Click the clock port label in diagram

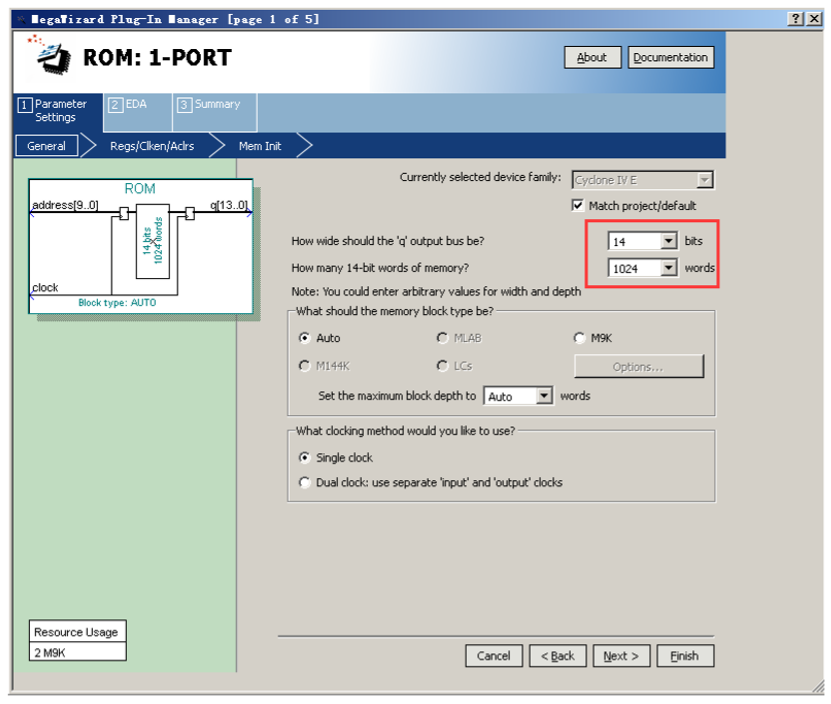click(45, 287)
